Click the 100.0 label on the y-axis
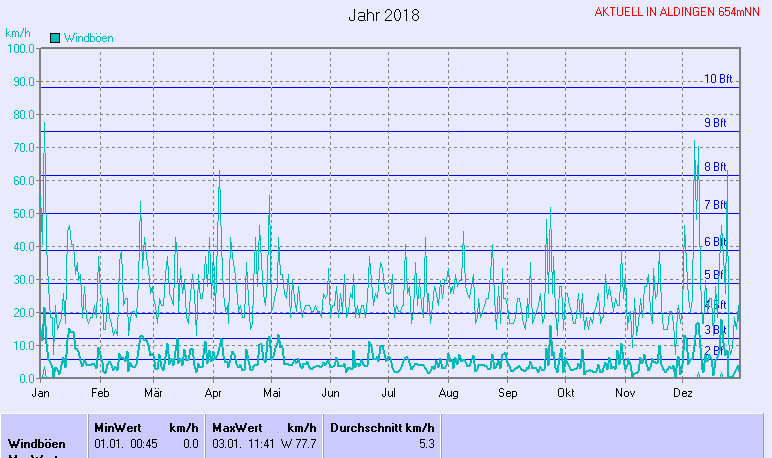This screenshot has width=772, height=458. coord(20,48)
